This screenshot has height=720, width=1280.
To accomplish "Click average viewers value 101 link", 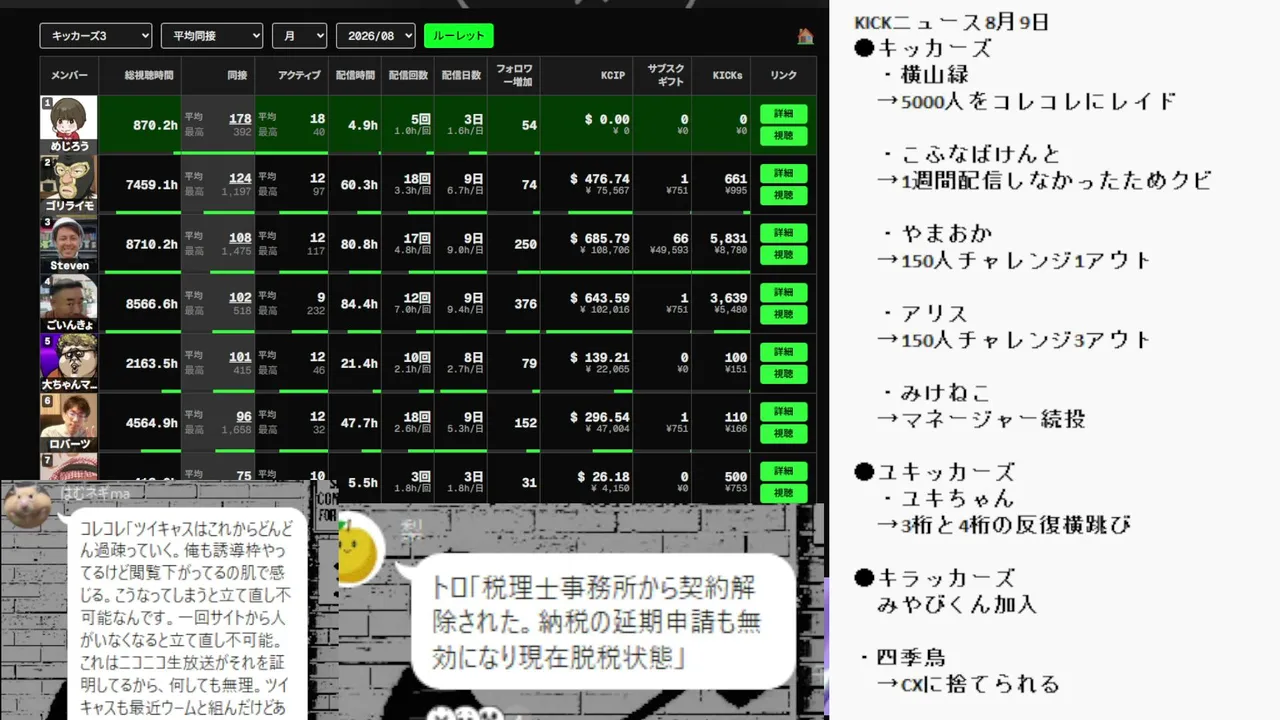I will [240, 357].
